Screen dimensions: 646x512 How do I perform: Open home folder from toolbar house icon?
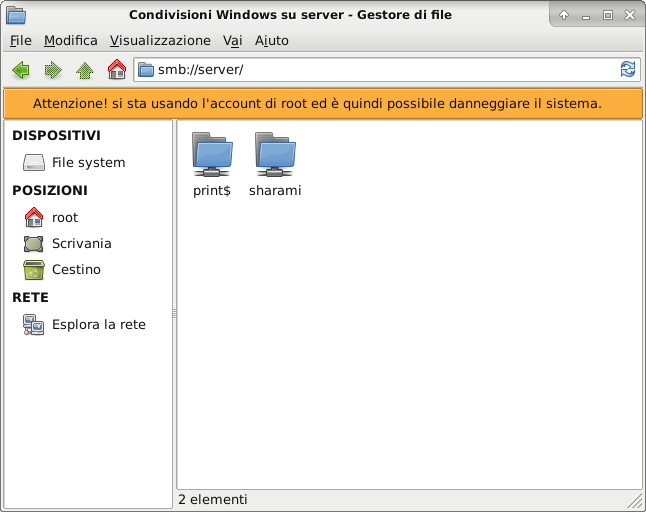[x=117, y=69]
